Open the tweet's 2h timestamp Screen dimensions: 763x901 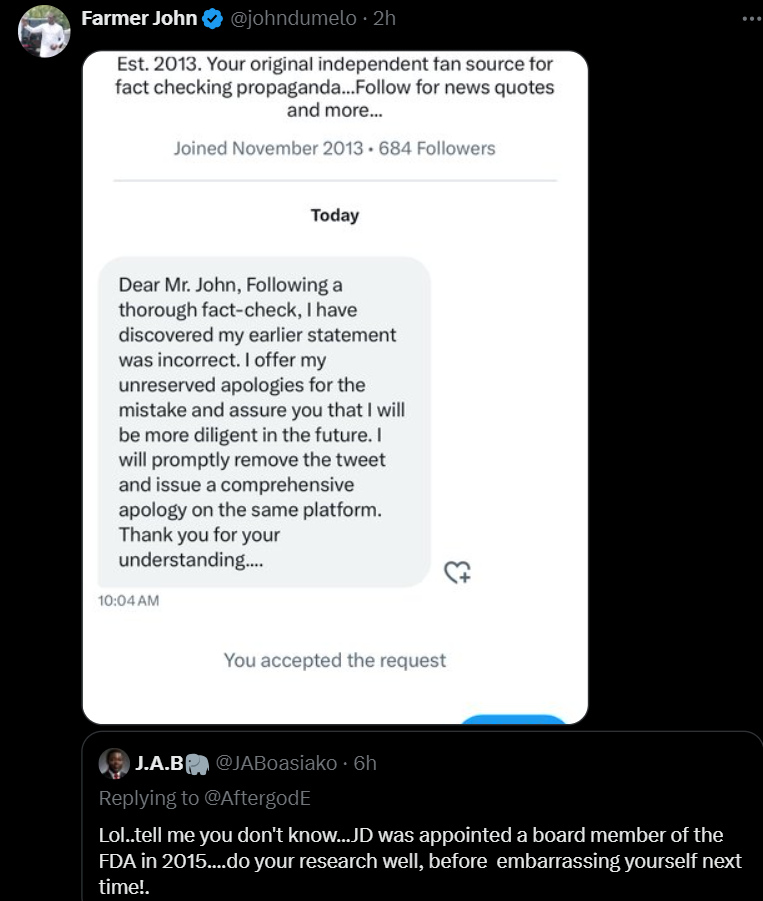point(384,18)
